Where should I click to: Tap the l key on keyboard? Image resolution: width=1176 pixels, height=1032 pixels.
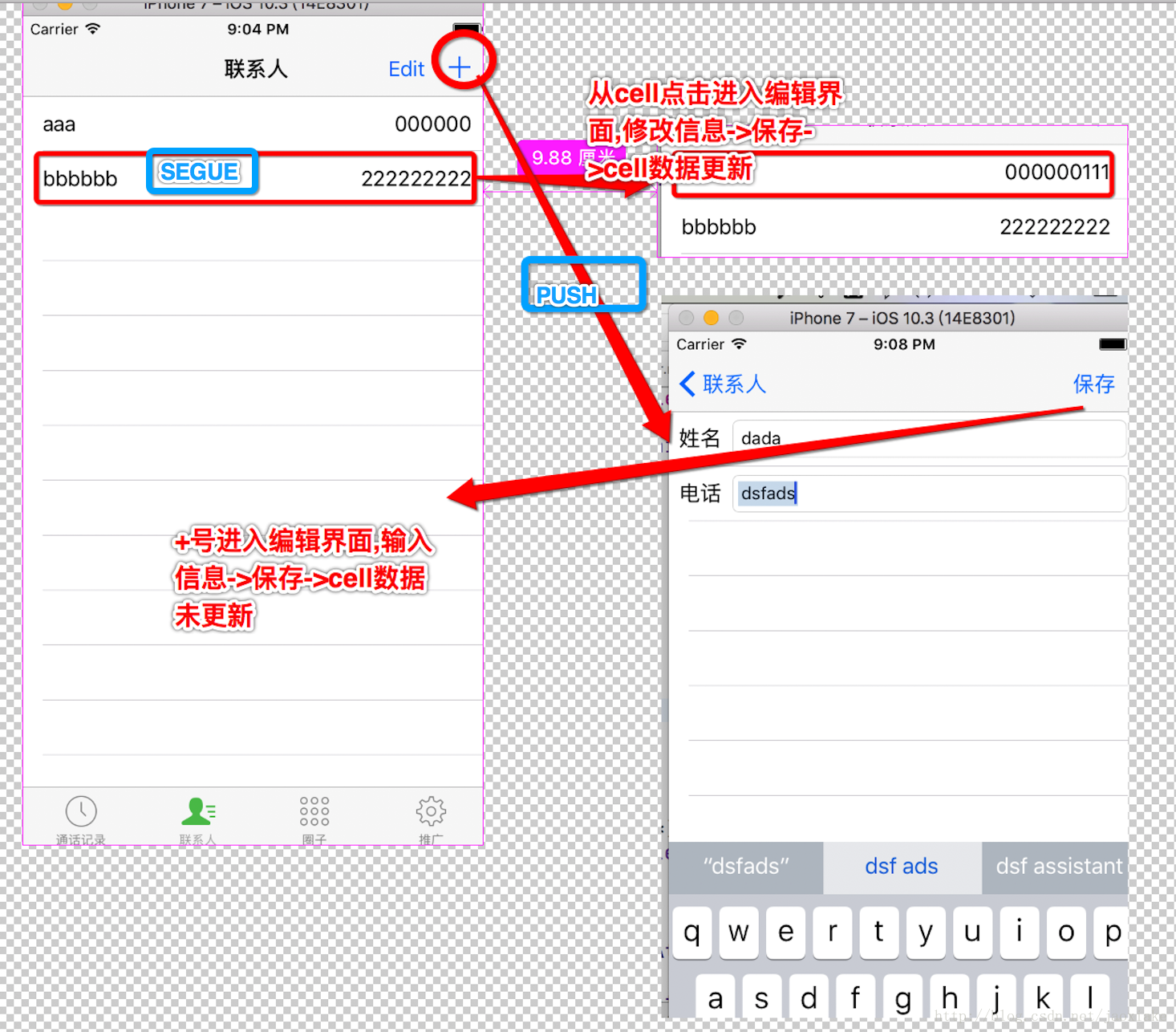[x=1090, y=997]
